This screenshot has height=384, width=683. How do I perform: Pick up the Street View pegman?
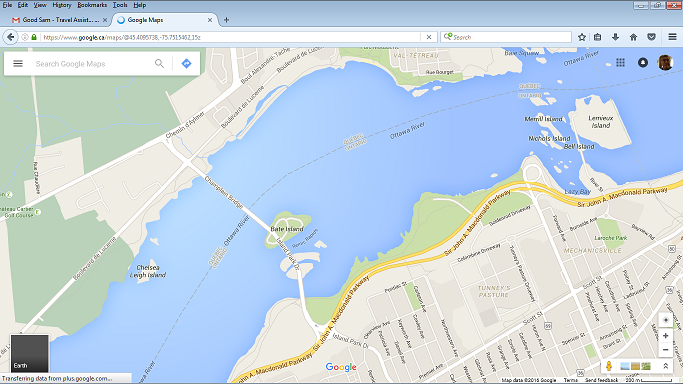click(x=609, y=366)
